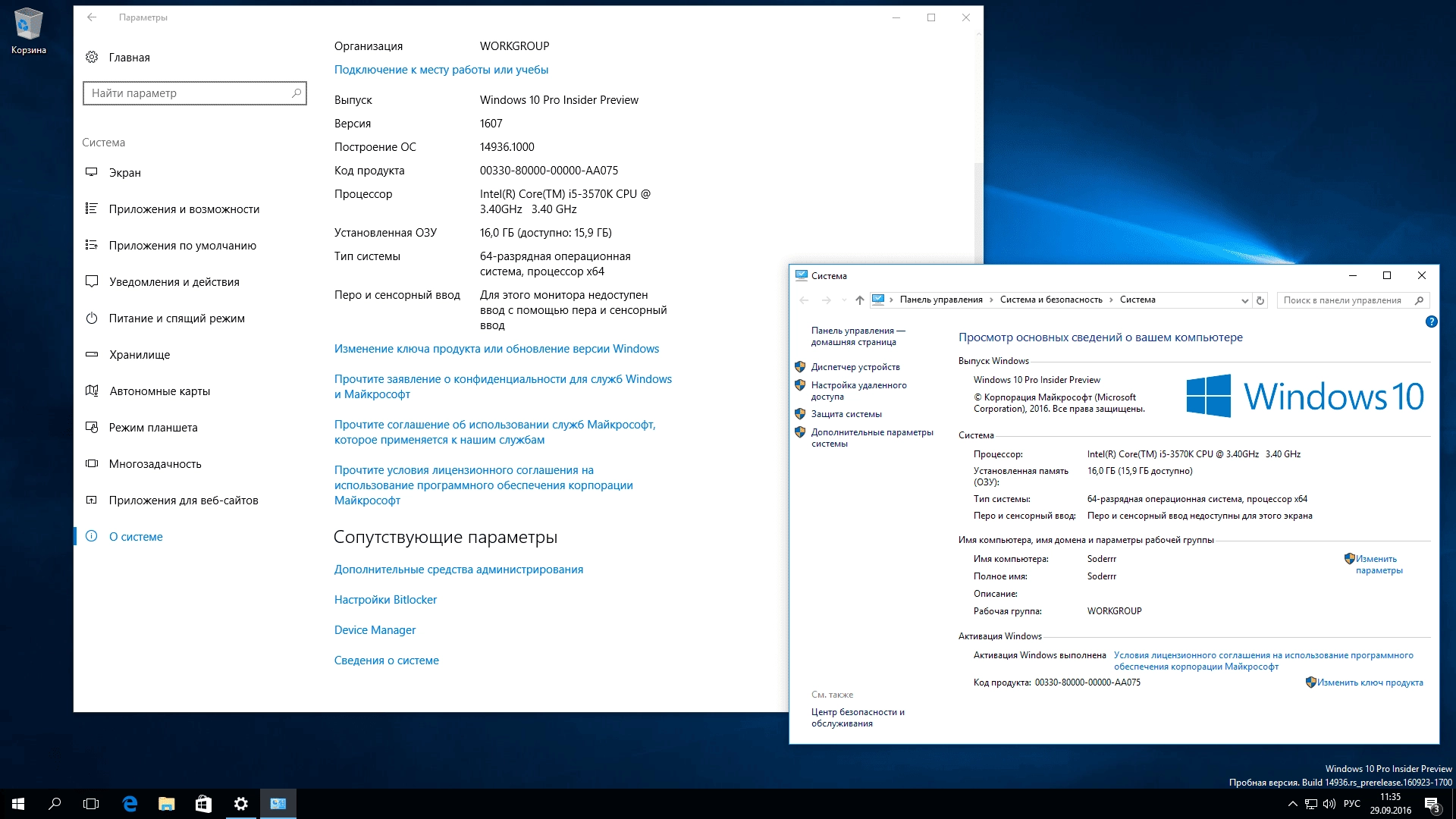Click РУС language indicator in tray
The height and width of the screenshot is (819, 1456).
tap(1351, 804)
